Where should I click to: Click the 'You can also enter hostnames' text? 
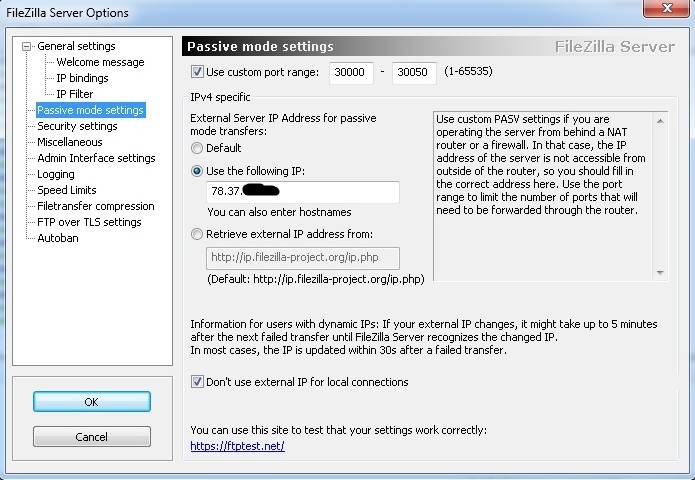[279, 212]
